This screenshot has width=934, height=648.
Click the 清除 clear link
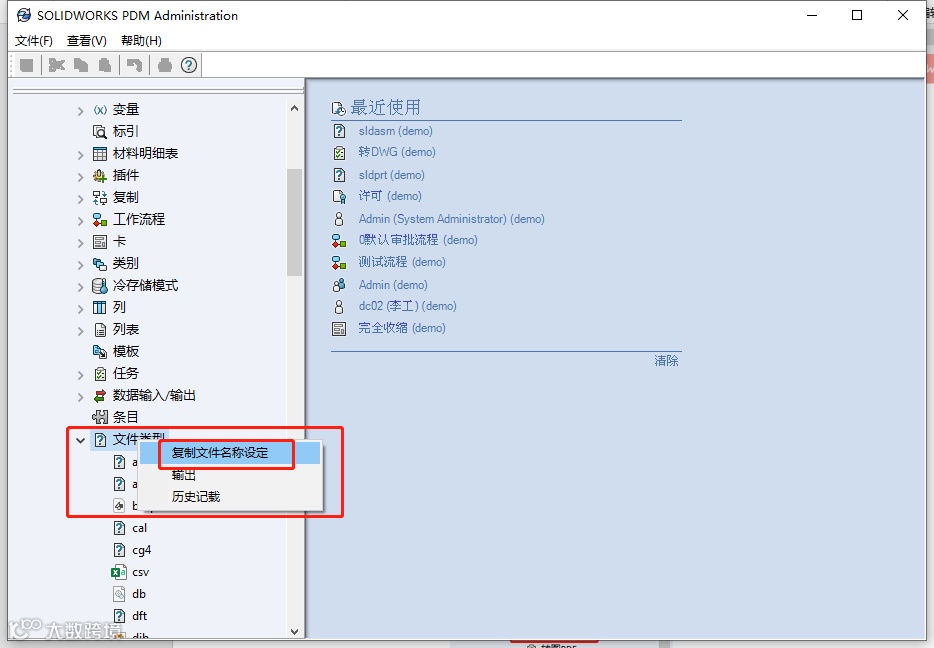(666, 361)
